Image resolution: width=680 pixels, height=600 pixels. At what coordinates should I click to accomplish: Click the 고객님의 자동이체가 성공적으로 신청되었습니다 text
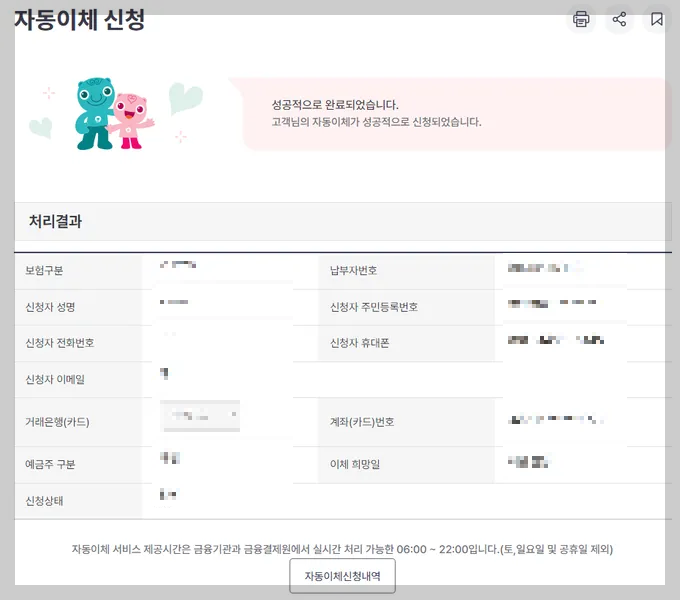coord(376,122)
